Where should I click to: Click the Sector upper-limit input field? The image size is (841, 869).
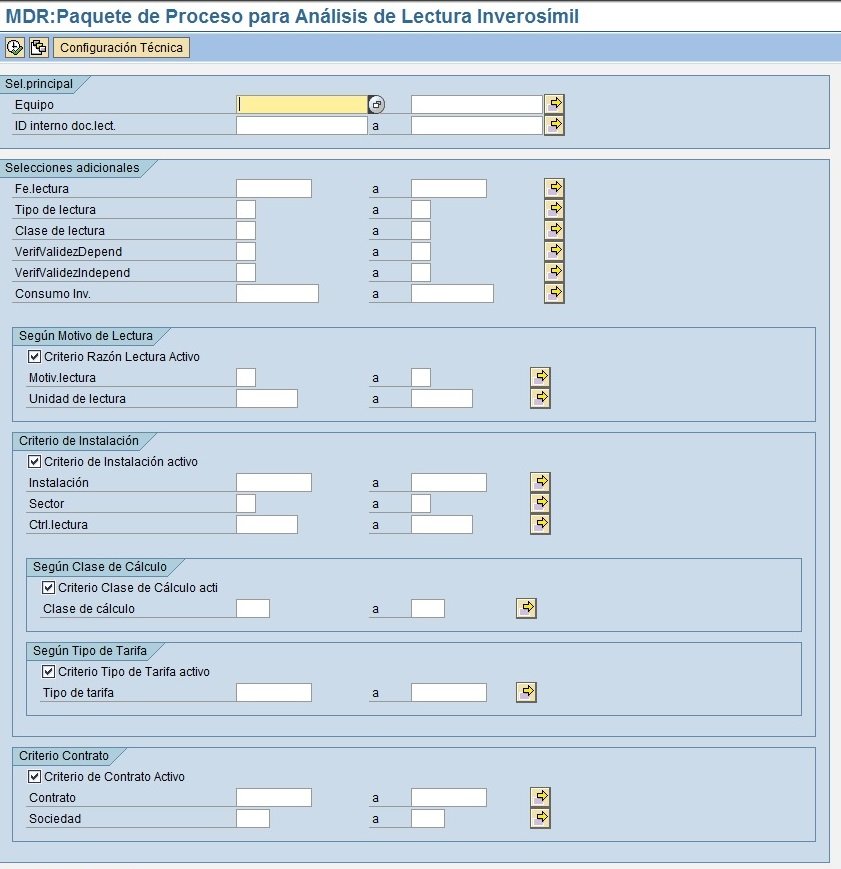(x=421, y=503)
